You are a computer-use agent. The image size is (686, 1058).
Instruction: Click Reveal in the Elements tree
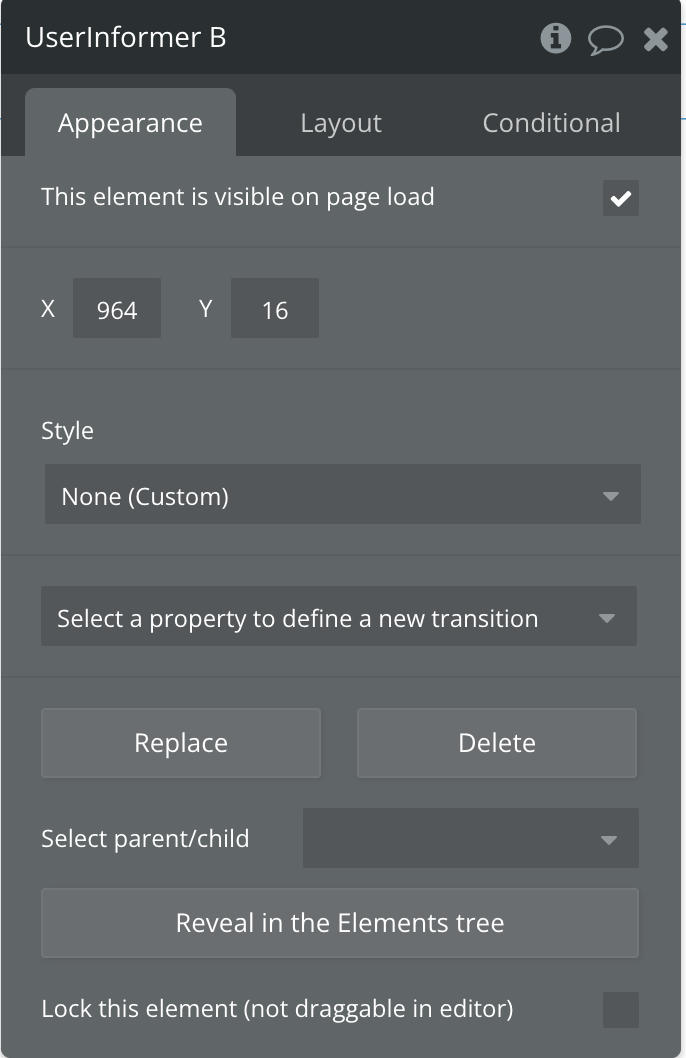tap(339, 922)
